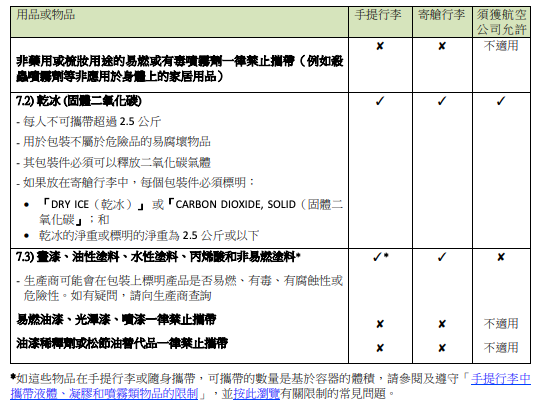Select the heading 7.2) 乾冰 (固體二氧化碳)
546x408 pixels.
(x=79, y=101)
